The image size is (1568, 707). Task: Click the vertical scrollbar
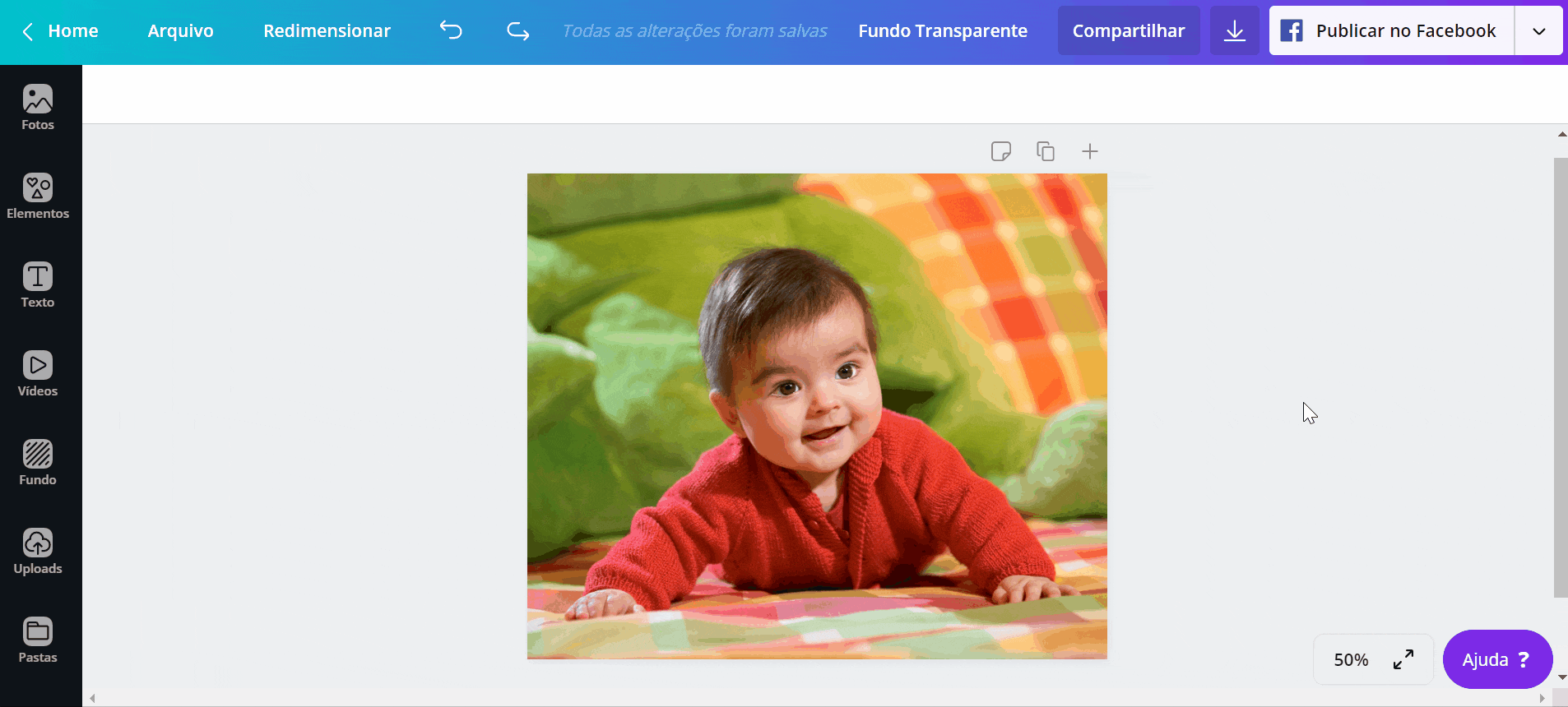(1561, 377)
